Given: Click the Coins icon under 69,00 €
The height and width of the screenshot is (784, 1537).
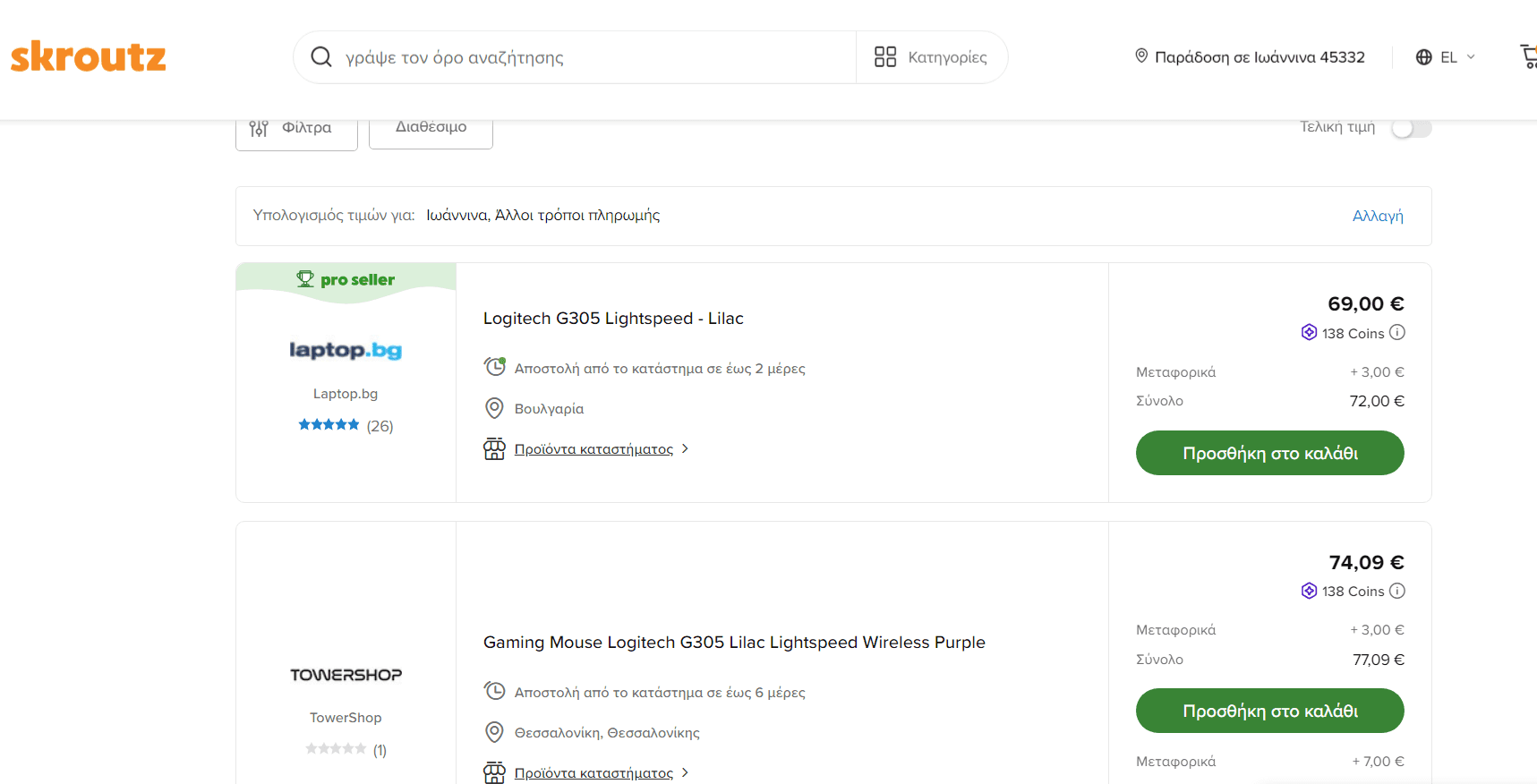Looking at the screenshot, I should [x=1309, y=333].
